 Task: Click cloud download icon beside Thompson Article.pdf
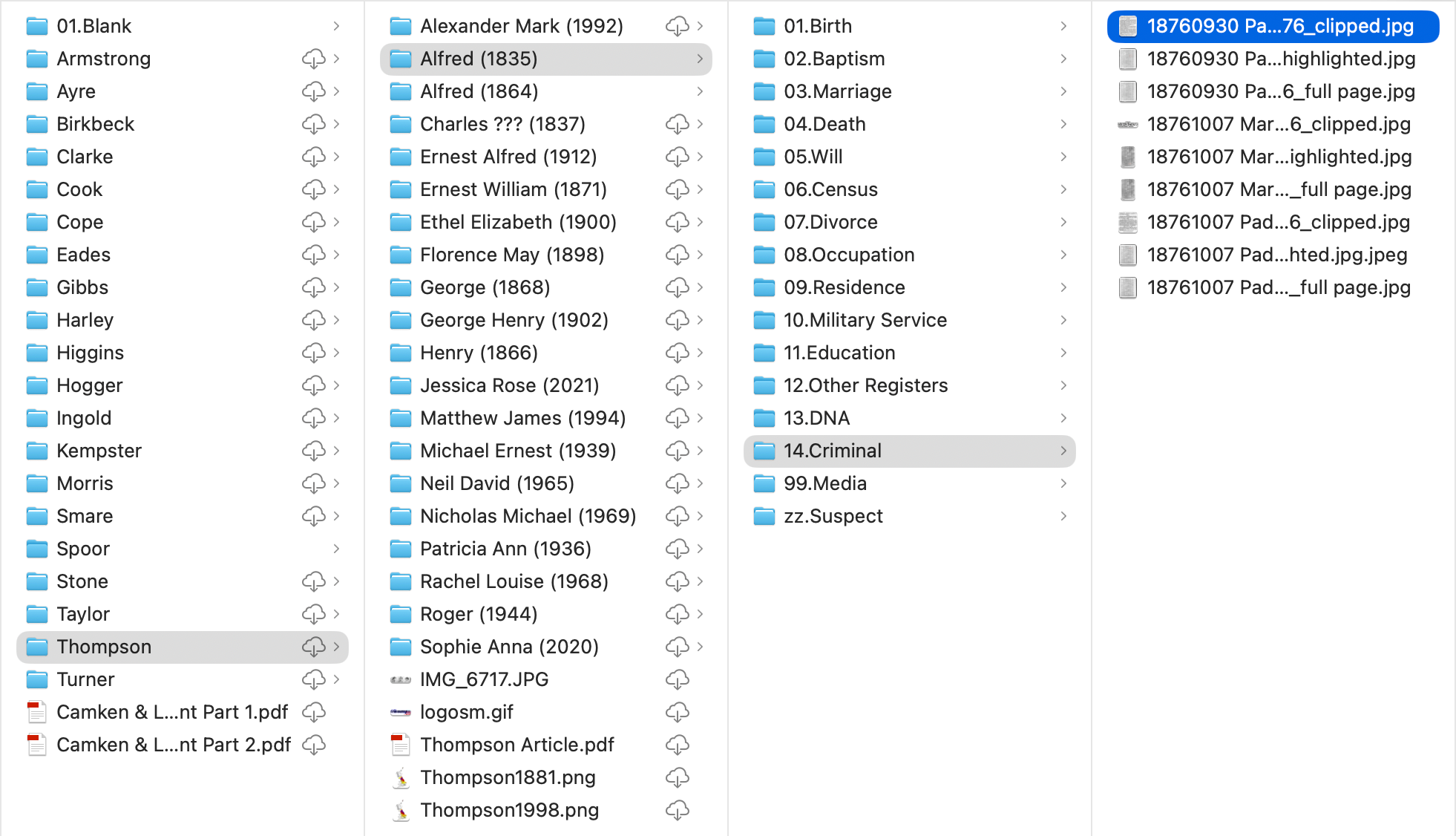677,745
